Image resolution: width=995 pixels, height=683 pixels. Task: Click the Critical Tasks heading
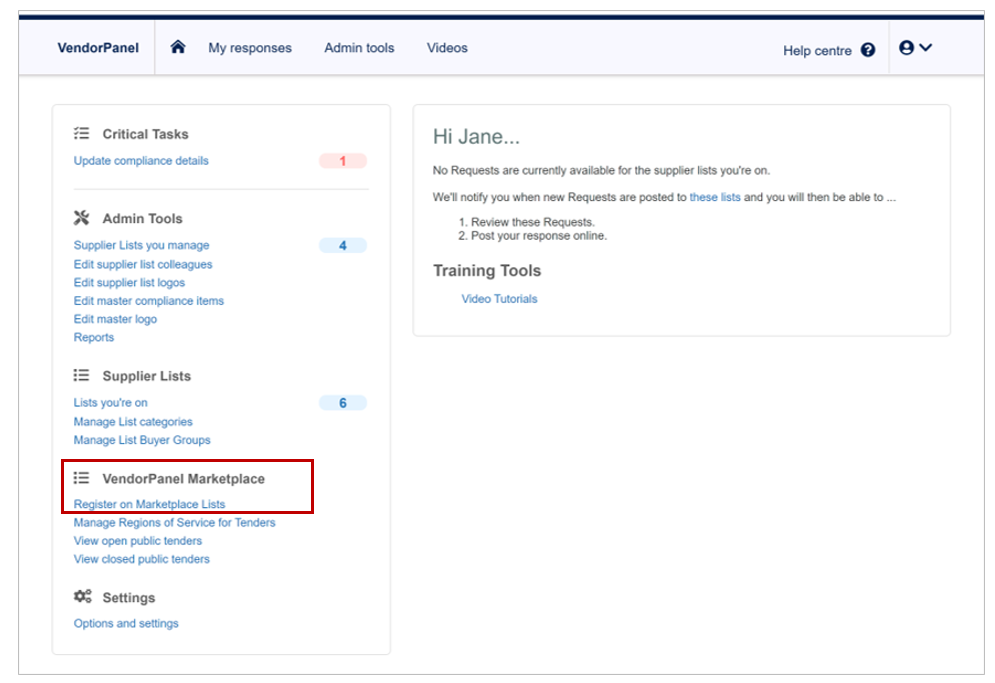point(145,134)
